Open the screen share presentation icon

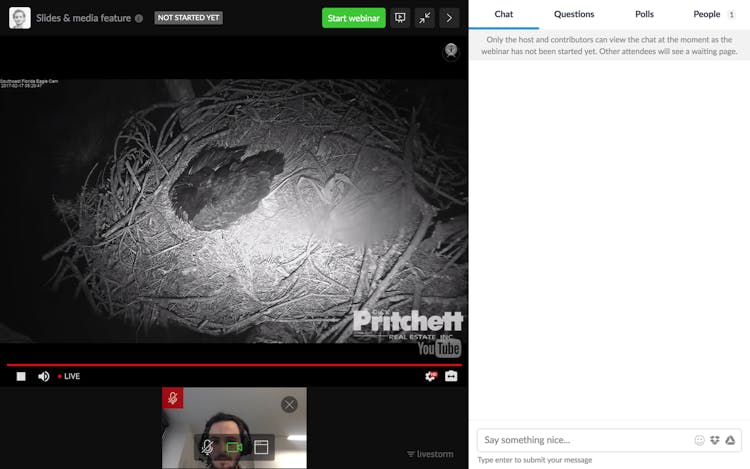(400, 18)
